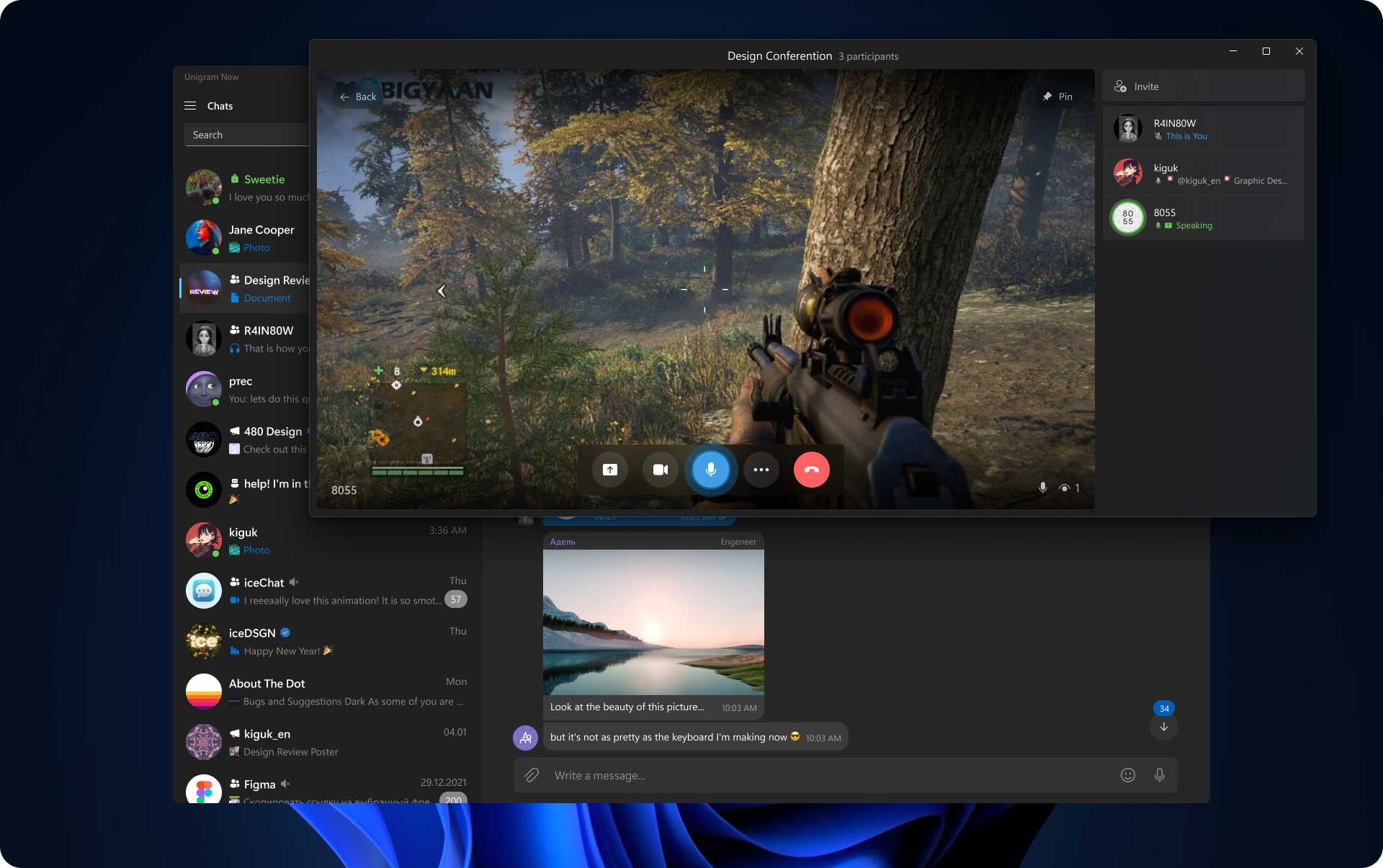Open the Jane Cooper chat
The image size is (1383, 868).
[x=245, y=238]
